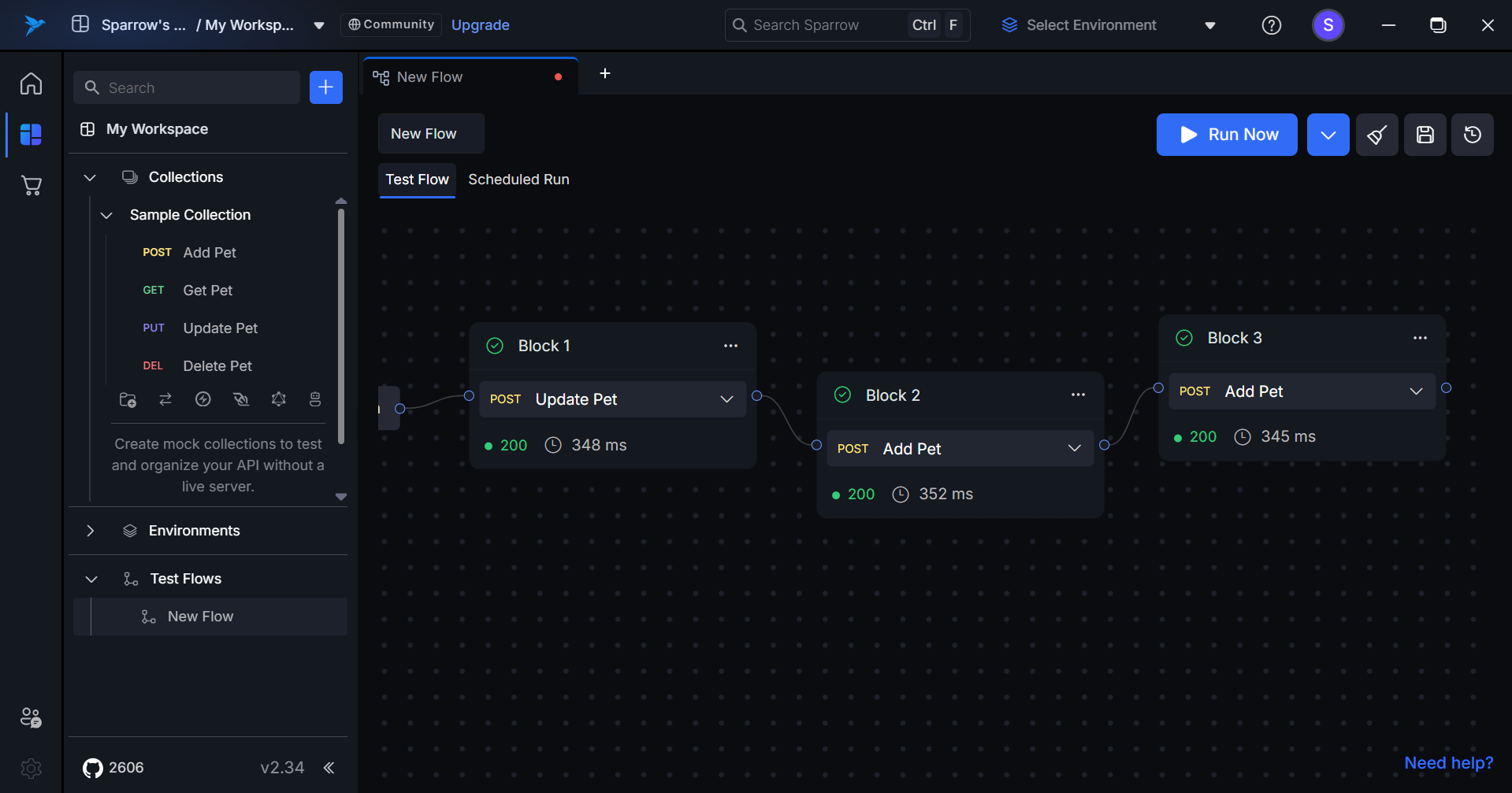Image resolution: width=1512 pixels, height=793 pixels.
Task: Click the Home icon in sidebar
Action: (31, 83)
